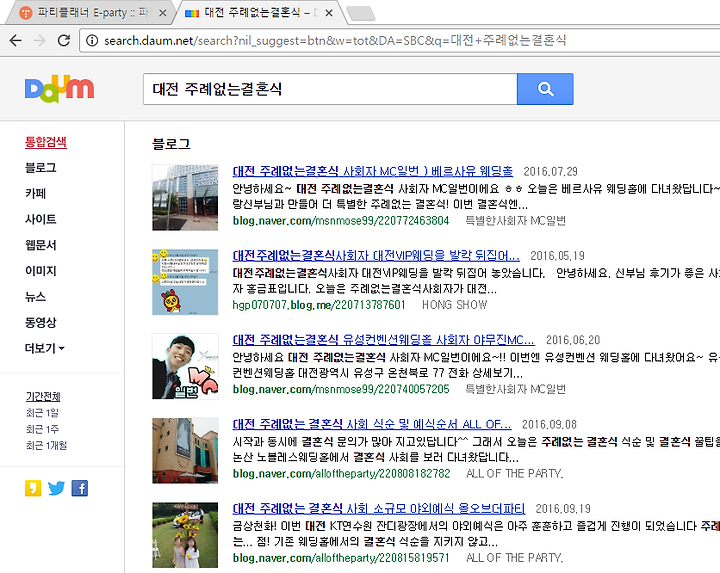Select 사이트 in the sidebar menu
This screenshot has height=573, width=720.
(x=40, y=219)
